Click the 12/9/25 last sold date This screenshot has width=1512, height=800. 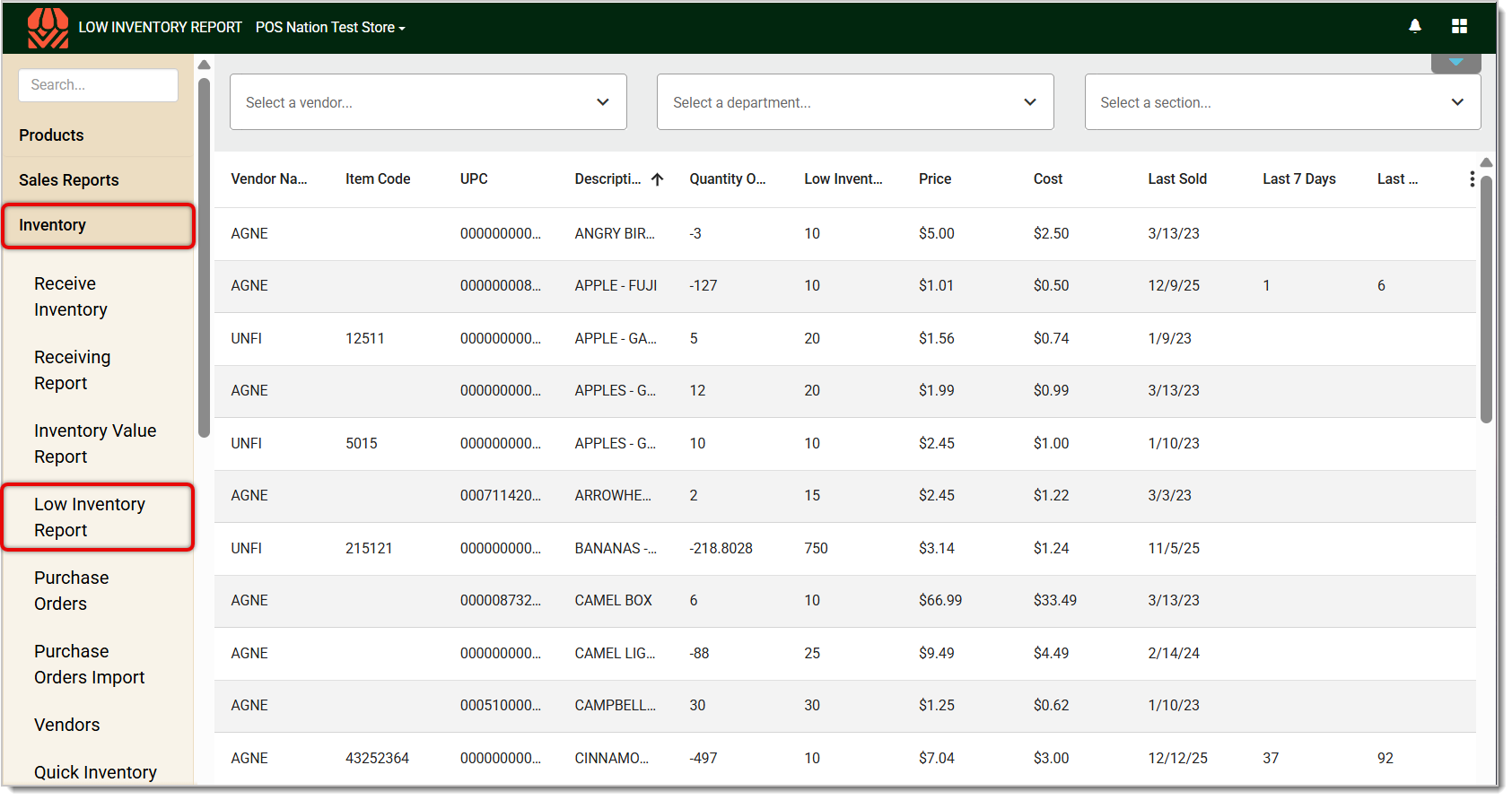point(1174,286)
